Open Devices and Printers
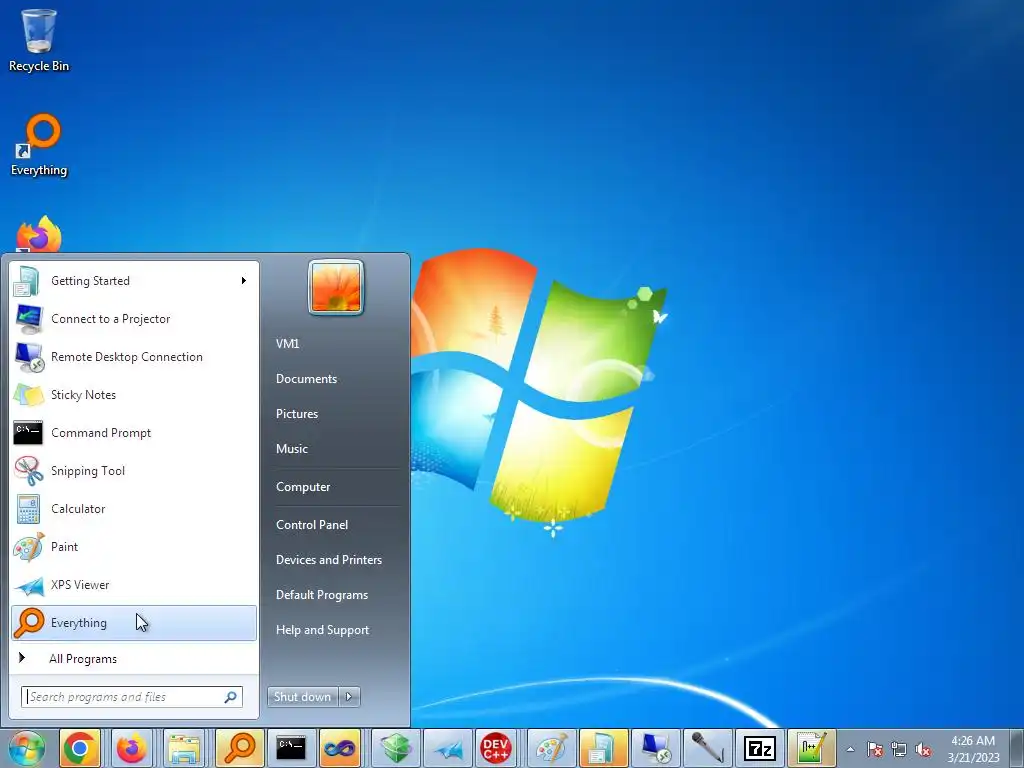The width and height of the screenshot is (1024, 768). pyautogui.click(x=328, y=560)
